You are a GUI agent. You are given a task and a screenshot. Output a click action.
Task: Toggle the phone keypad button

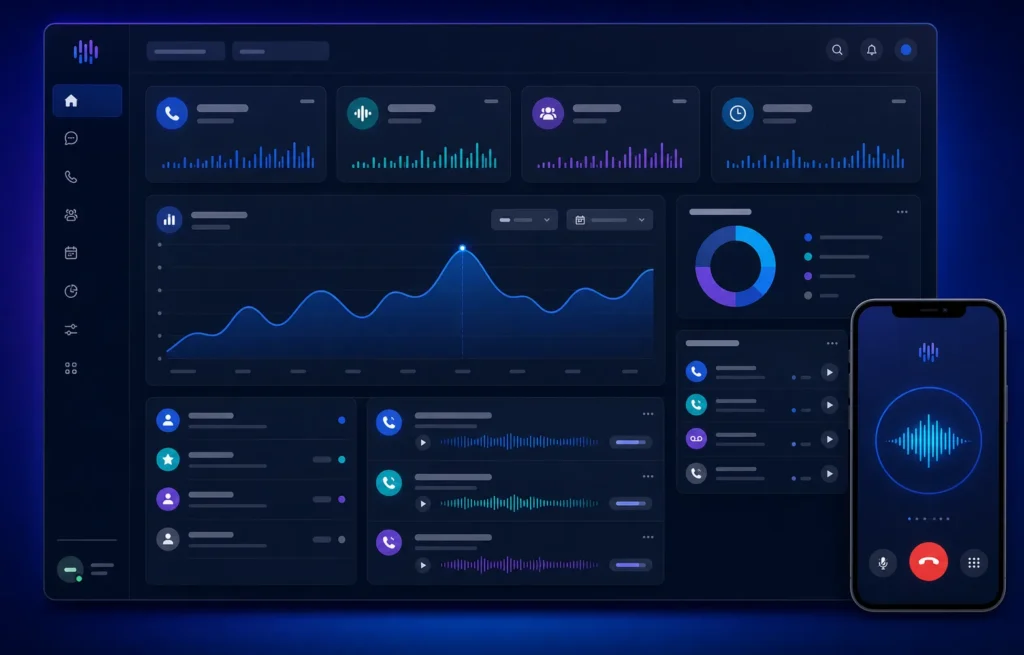pos(974,563)
